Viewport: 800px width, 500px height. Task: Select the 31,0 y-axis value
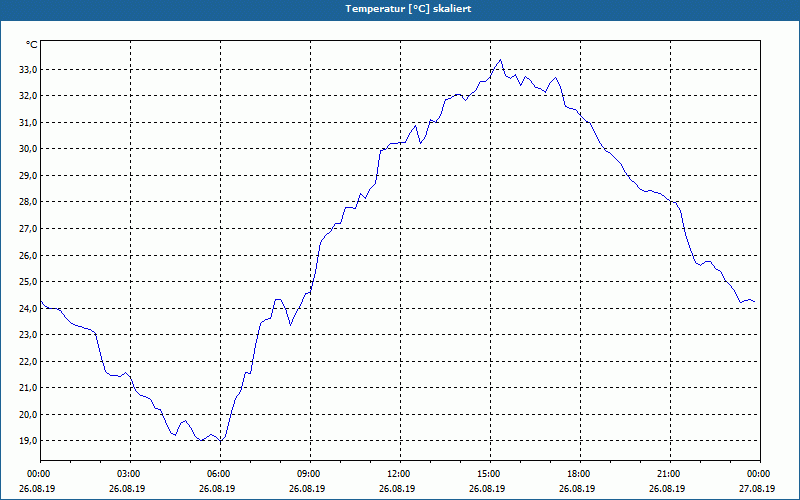click(x=28, y=122)
